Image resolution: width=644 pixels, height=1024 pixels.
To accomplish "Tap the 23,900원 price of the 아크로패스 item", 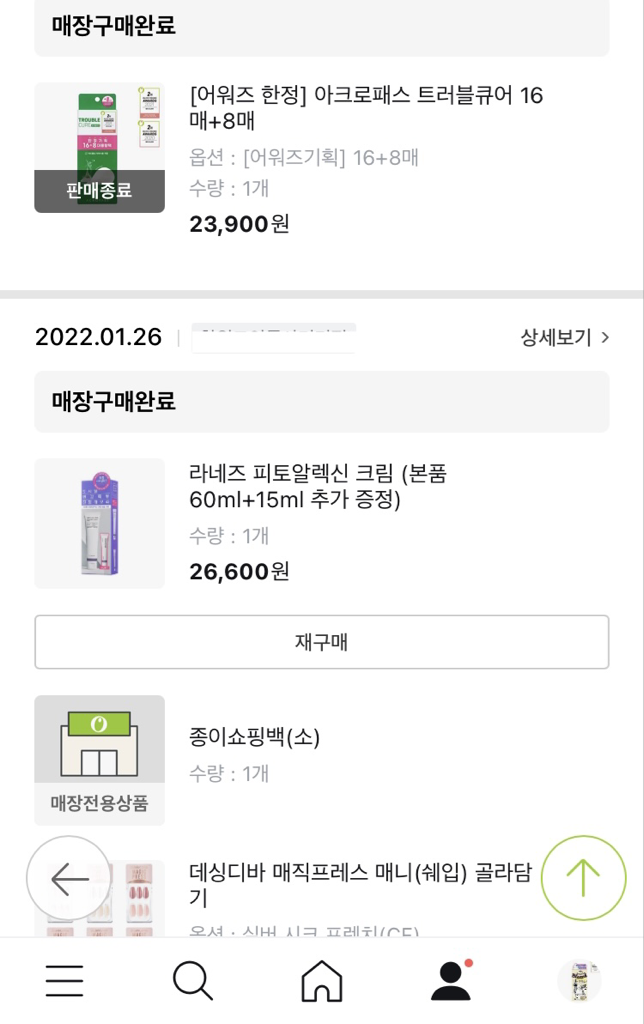I will pos(239,224).
